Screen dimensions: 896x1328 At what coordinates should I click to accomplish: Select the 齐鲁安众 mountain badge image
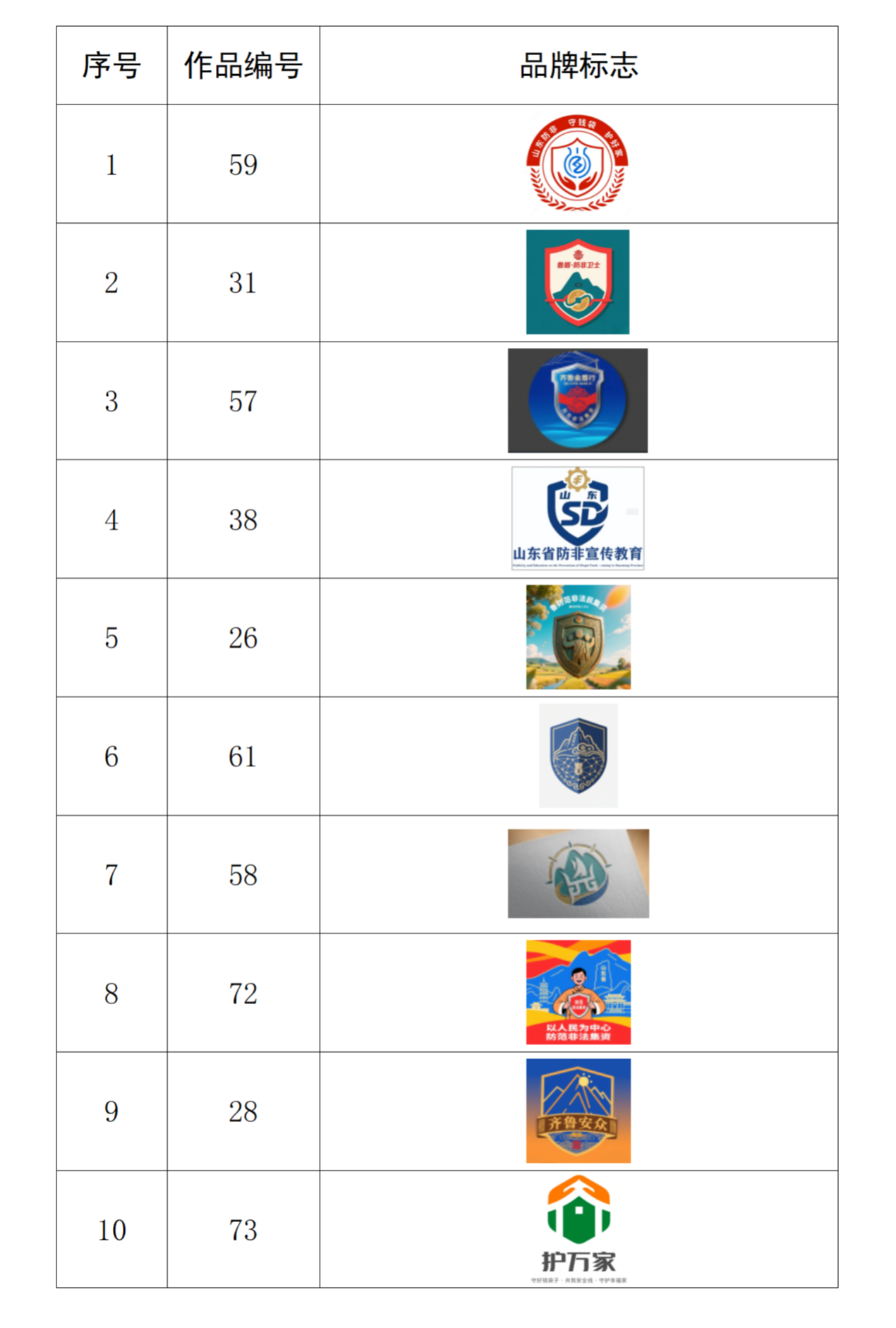[x=578, y=1110]
